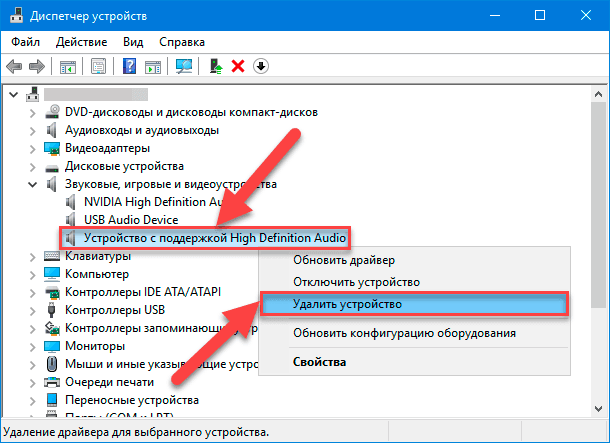Expand Клавиатуры category
This screenshot has height=443, width=610.
(33, 257)
